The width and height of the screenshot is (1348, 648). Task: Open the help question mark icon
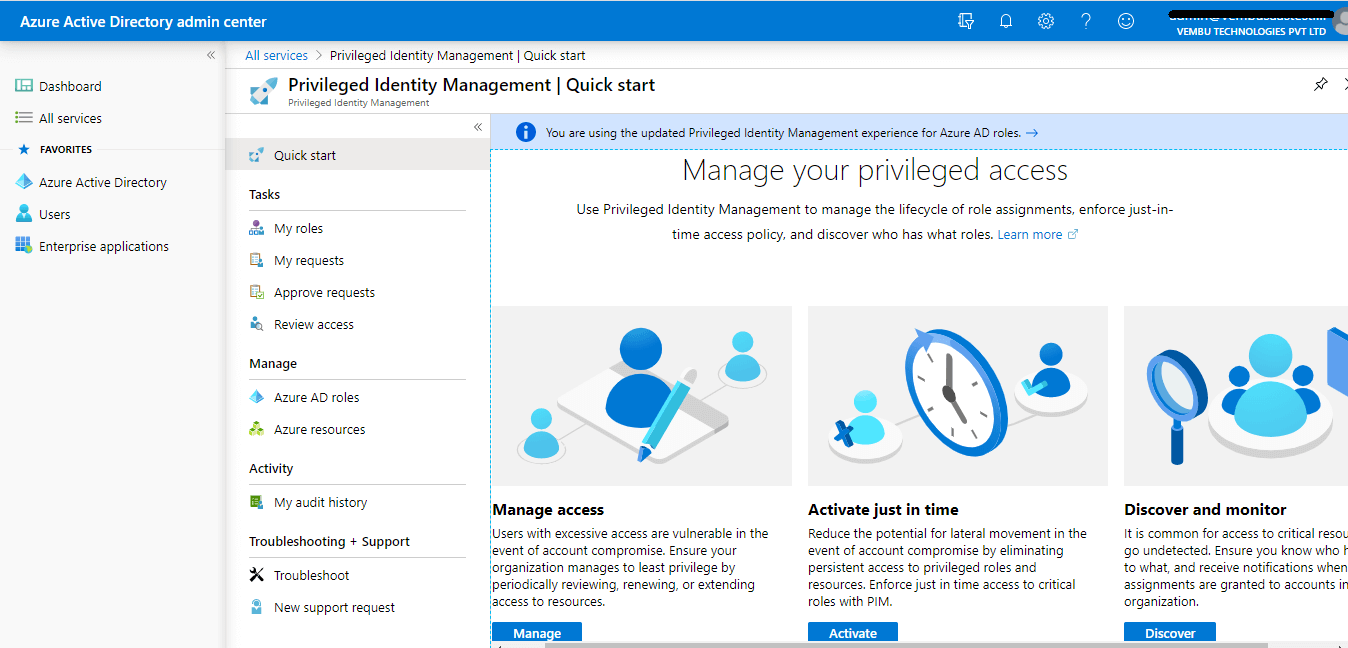(x=1086, y=21)
